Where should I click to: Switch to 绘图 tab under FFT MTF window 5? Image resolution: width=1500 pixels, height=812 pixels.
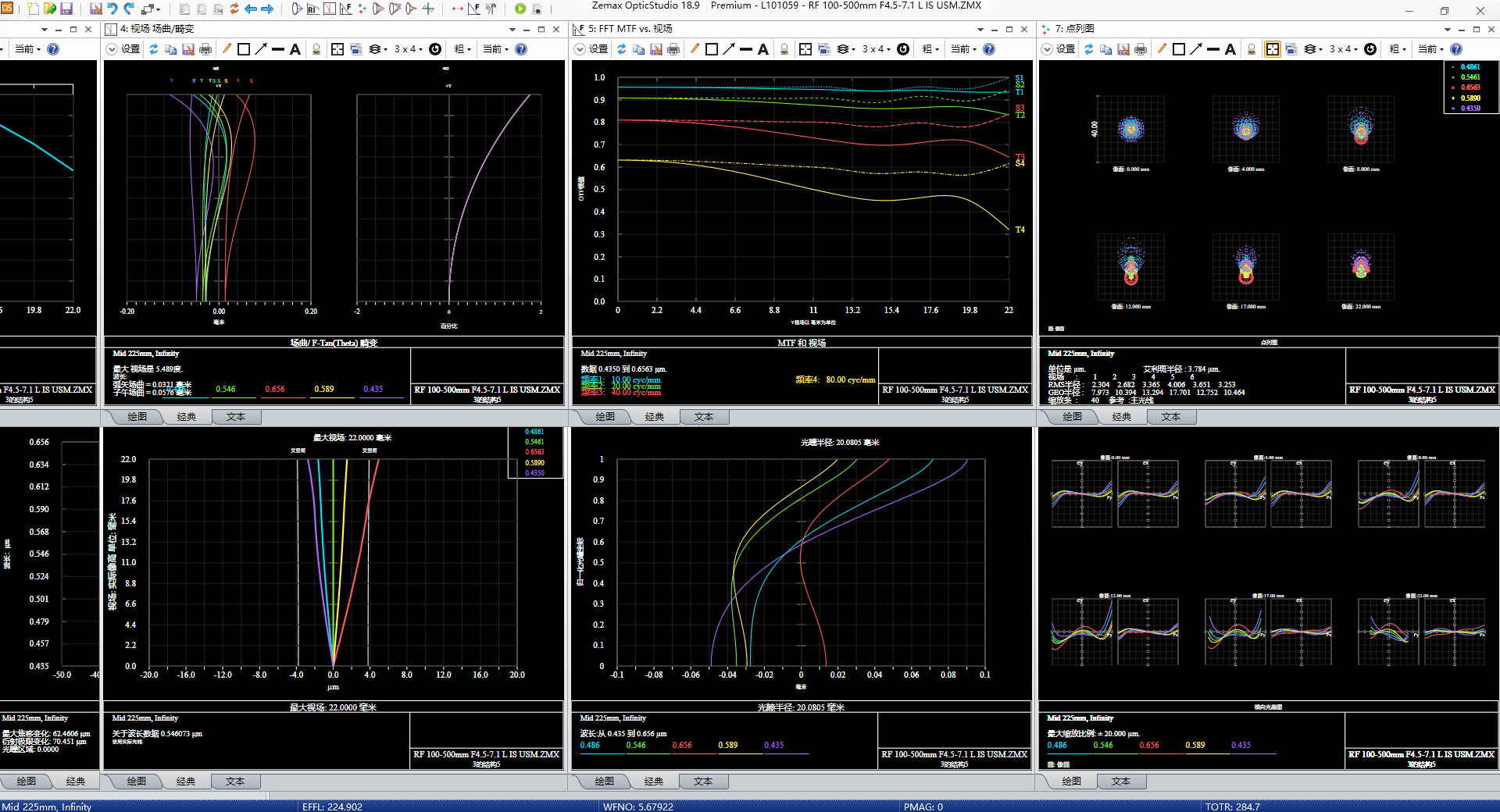coord(605,417)
